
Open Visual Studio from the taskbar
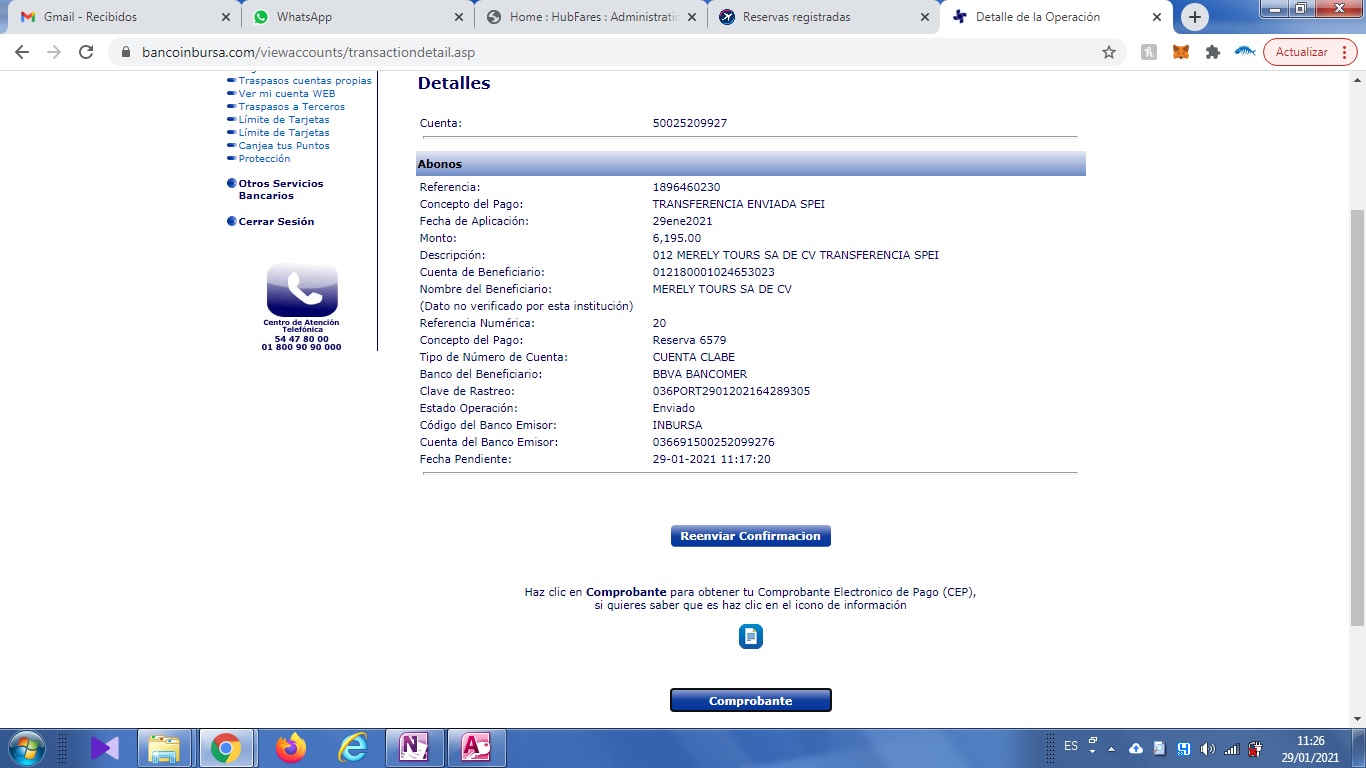[104, 748]
